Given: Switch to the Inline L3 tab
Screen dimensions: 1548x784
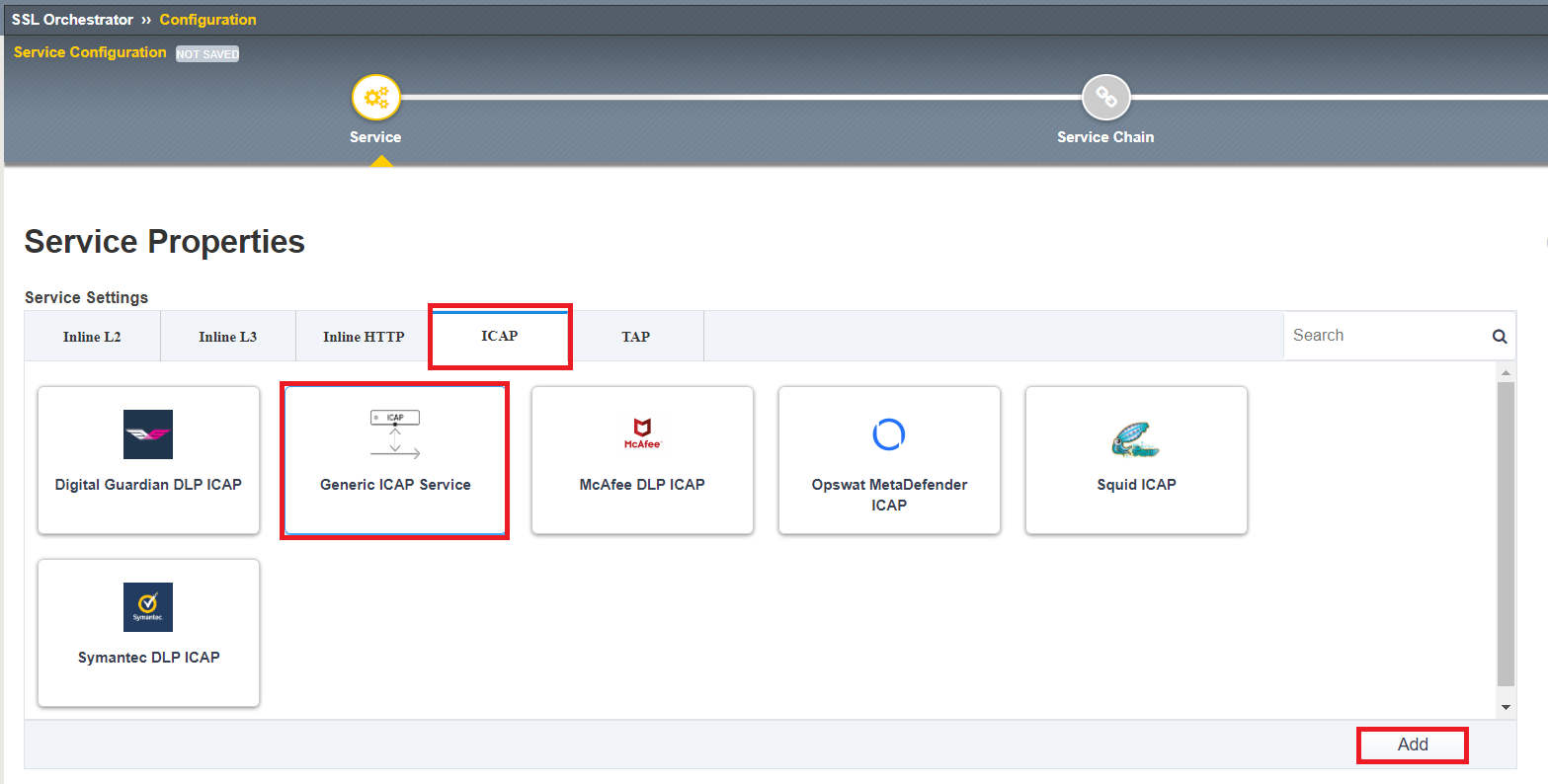Looking at the screenshot, I should 227,337.
